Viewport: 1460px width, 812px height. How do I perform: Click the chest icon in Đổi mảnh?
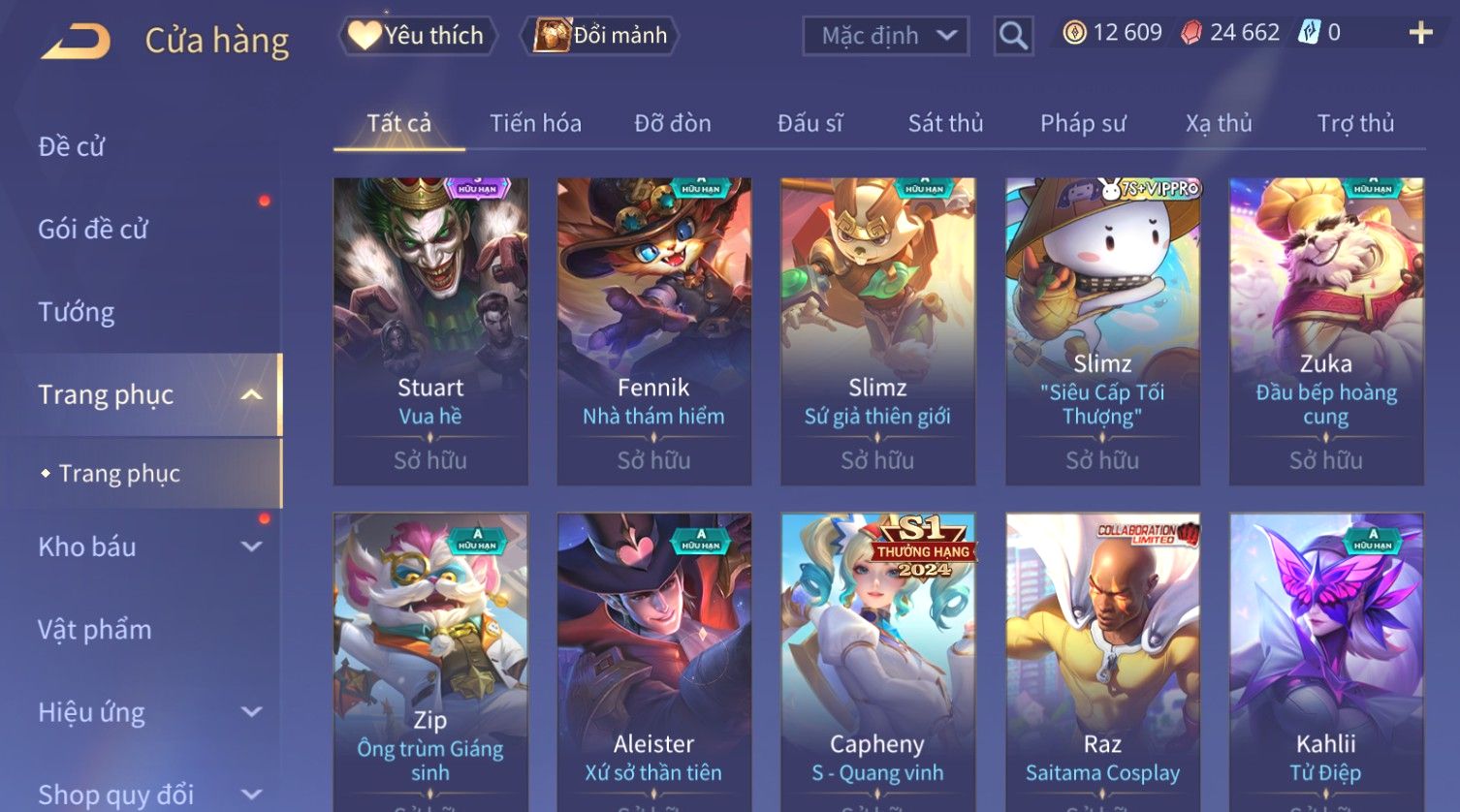pos(552,35)
